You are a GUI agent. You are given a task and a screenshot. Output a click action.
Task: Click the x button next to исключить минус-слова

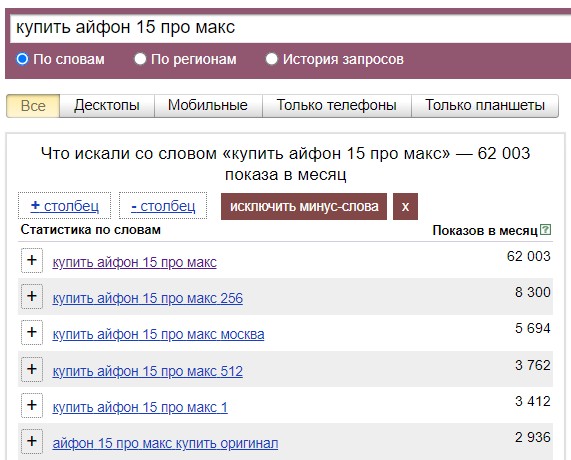405,207
